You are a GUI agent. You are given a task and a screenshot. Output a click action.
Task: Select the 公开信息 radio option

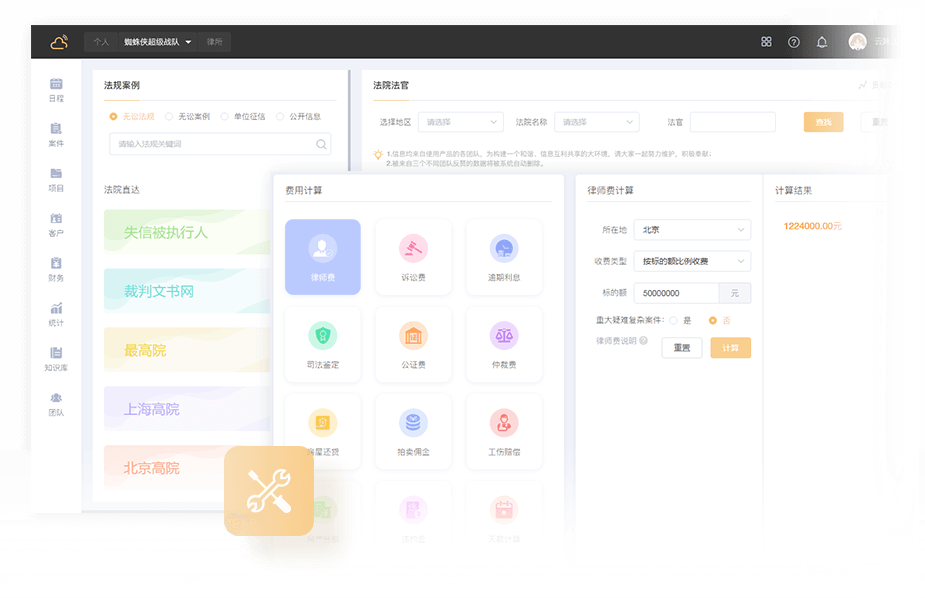click(298, 116)
